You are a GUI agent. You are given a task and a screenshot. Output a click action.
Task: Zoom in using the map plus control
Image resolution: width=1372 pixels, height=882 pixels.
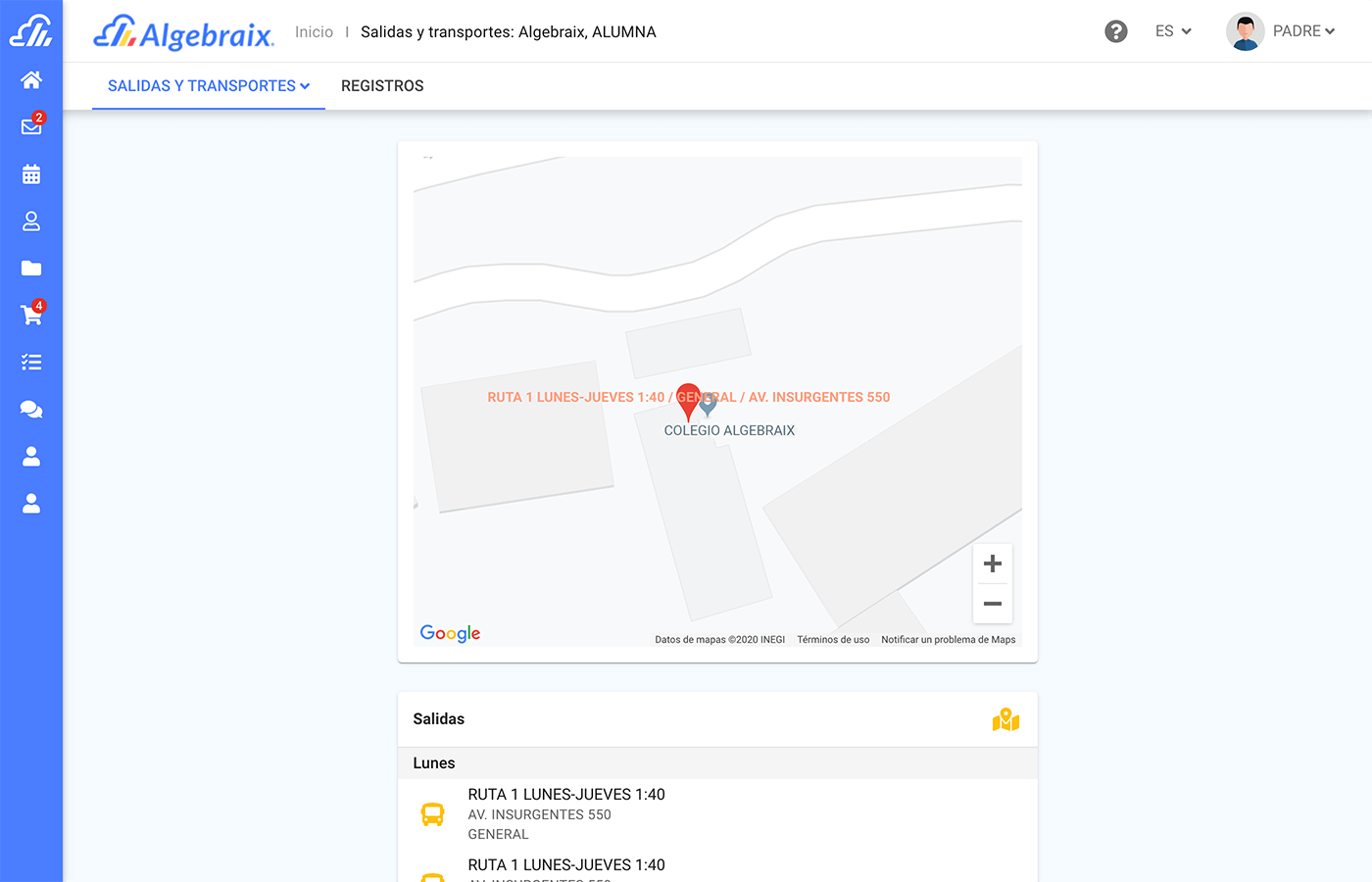992,563
